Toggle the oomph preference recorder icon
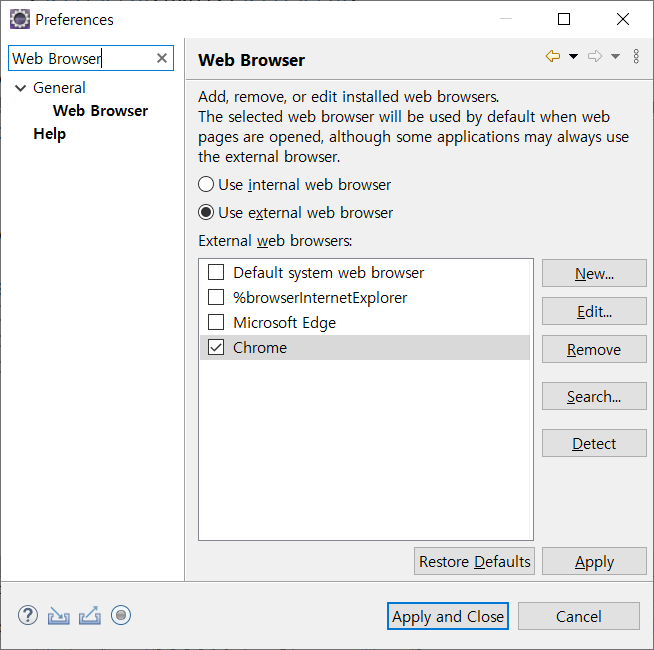The image size is (654, 650). pyautogui.click(x=121, y=615)
